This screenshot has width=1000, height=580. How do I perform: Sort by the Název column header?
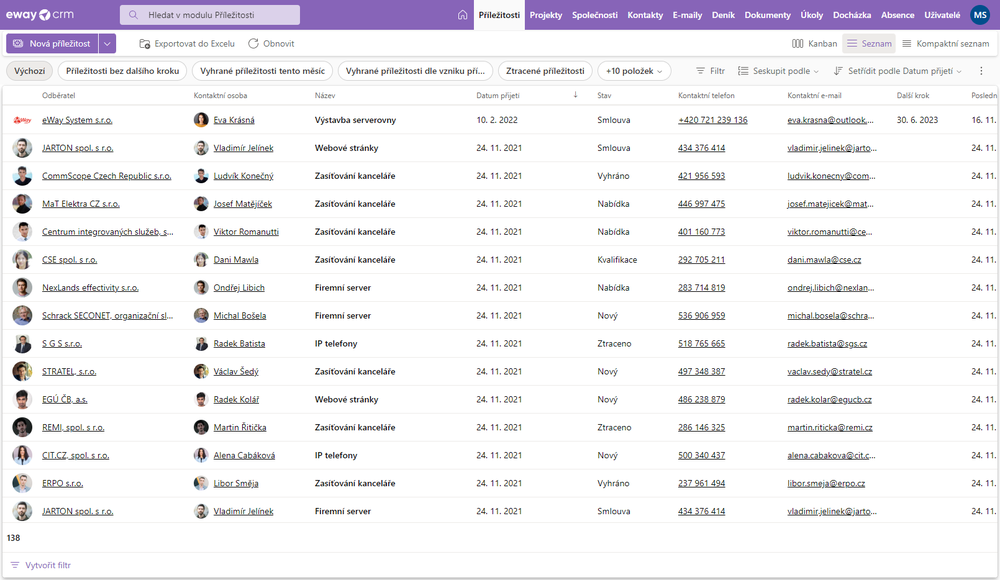325,95
